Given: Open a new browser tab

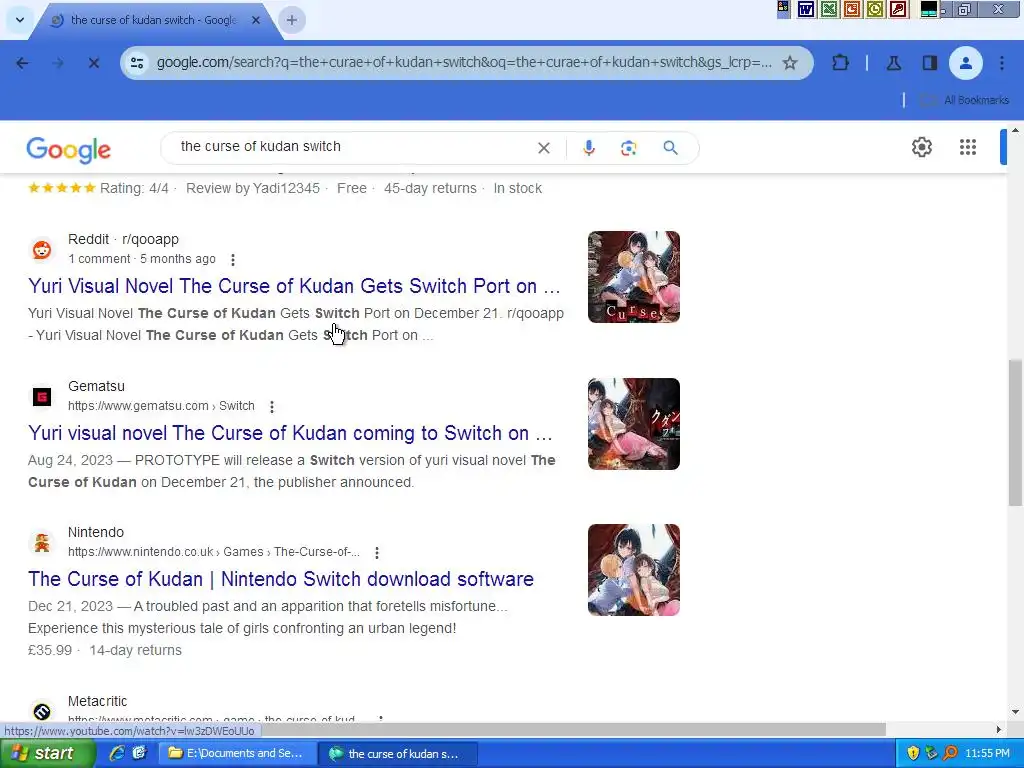Looking at the screenshot, I should (x=292, y=20).
